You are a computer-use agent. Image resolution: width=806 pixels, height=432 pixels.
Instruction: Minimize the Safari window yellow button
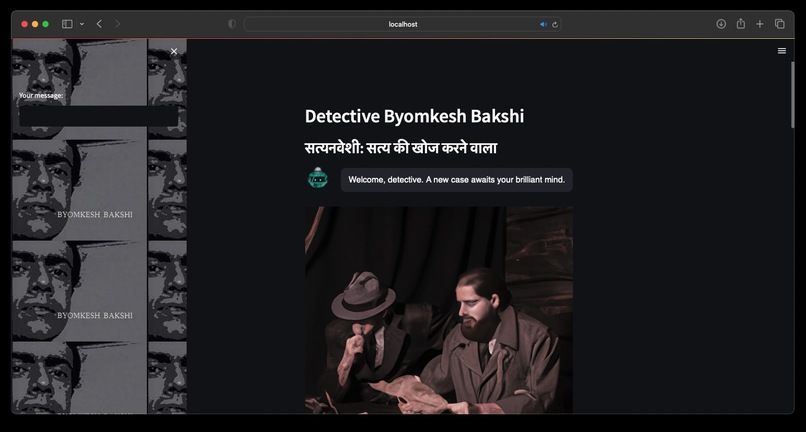click(x=35, y=24)
